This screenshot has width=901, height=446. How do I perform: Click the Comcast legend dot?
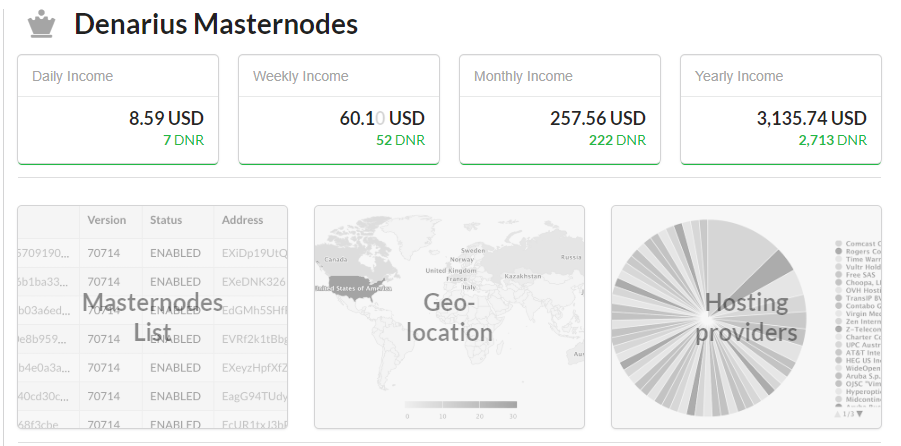pyautogui.click(x=838, y=243)
